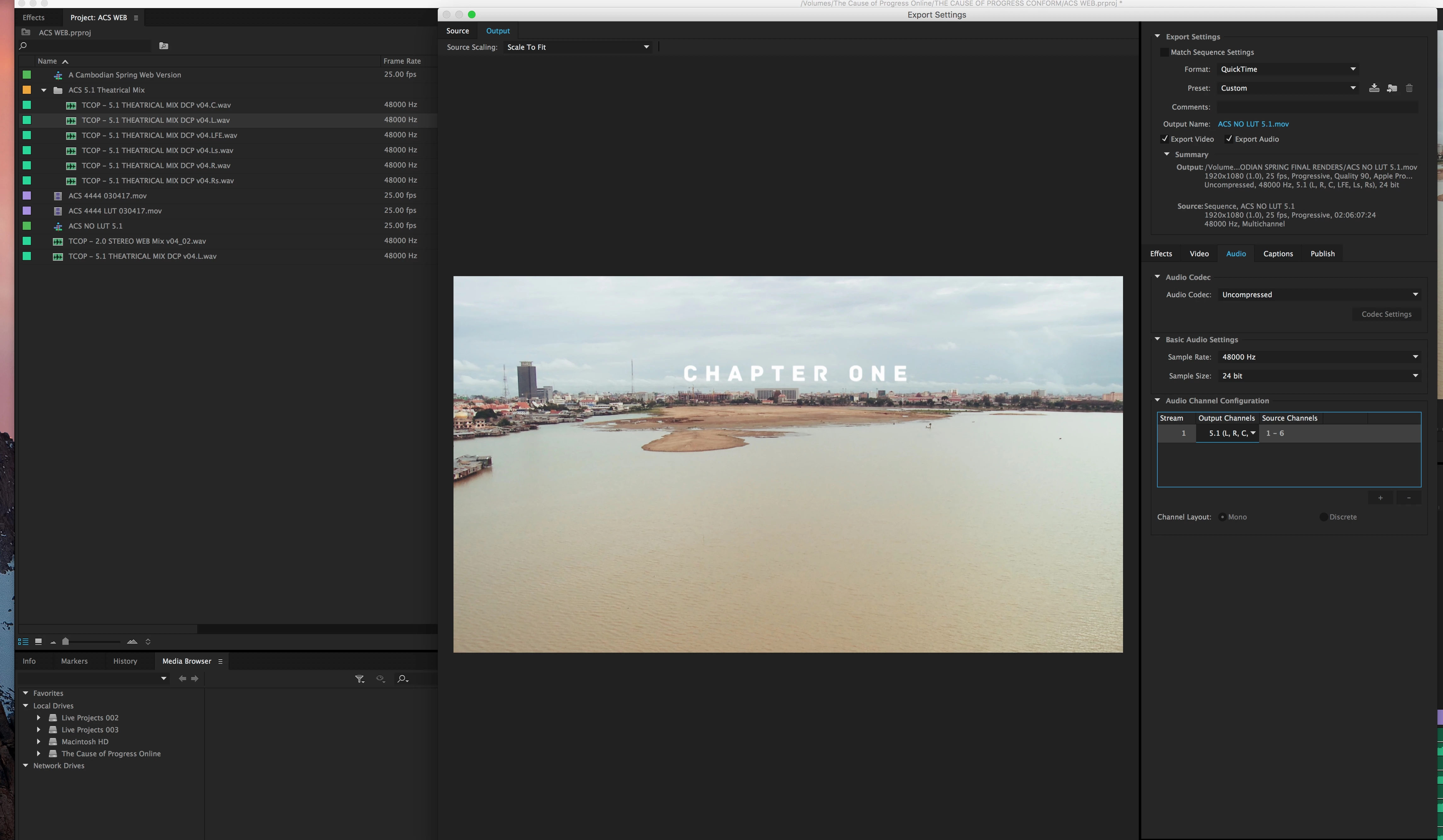Collapse the ACS 5.1 Theatrical Mix bin
This screenshot has height=840, width=1443.
[x=43, y=90]
